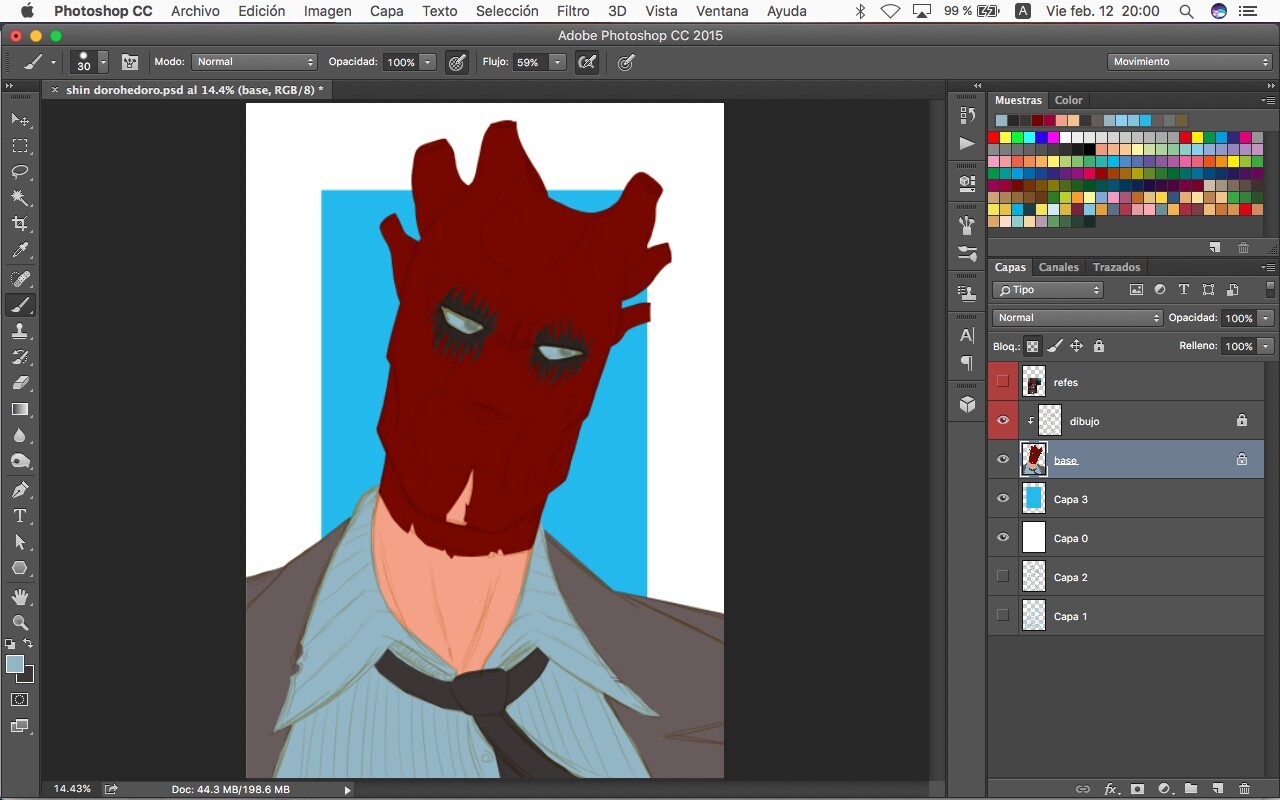Select the Eyedropper tool
Screen dimensions: 1280x800
coord(20,250)
